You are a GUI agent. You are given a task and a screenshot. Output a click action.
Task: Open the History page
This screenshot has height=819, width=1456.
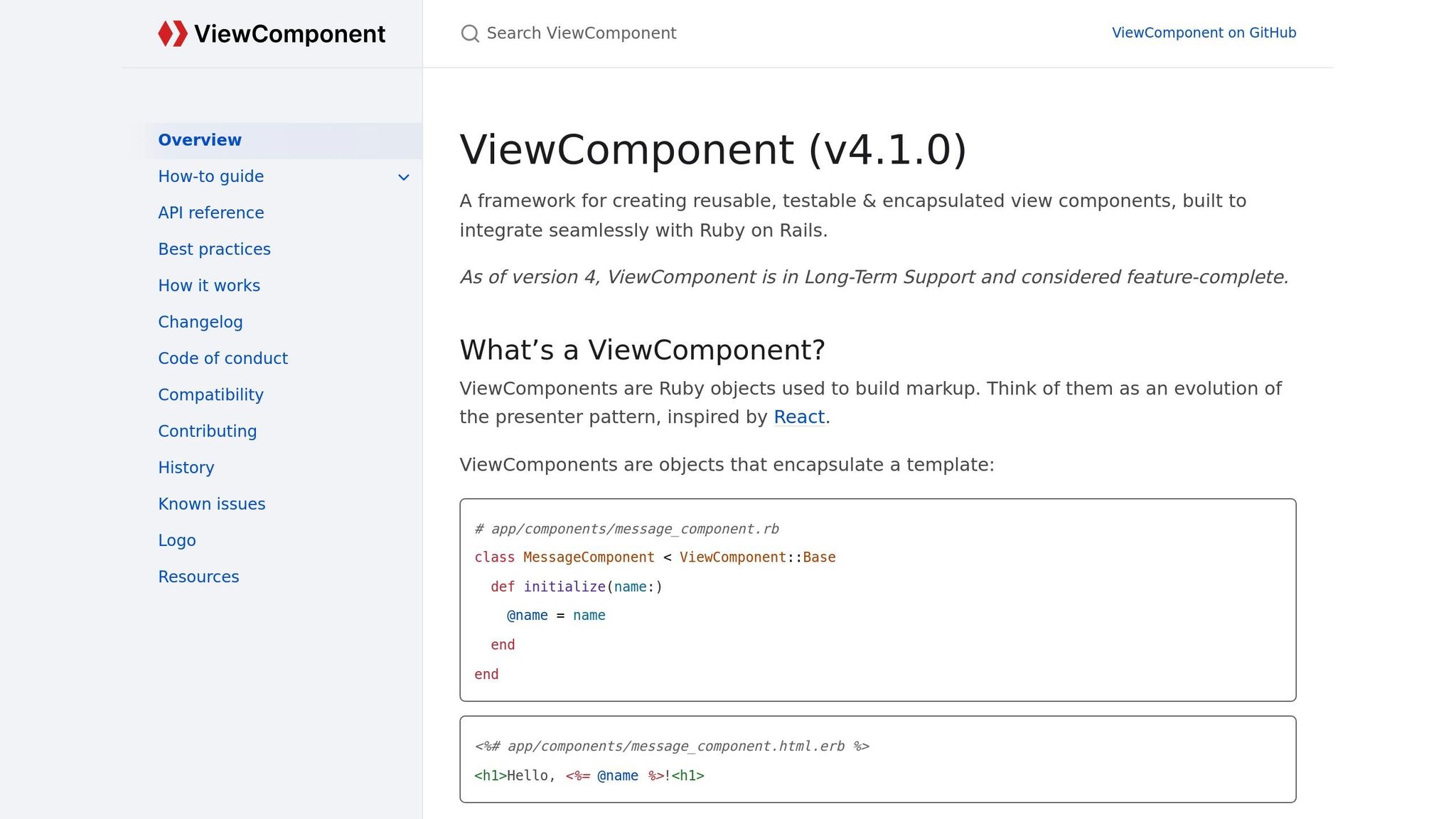[186, 467]
